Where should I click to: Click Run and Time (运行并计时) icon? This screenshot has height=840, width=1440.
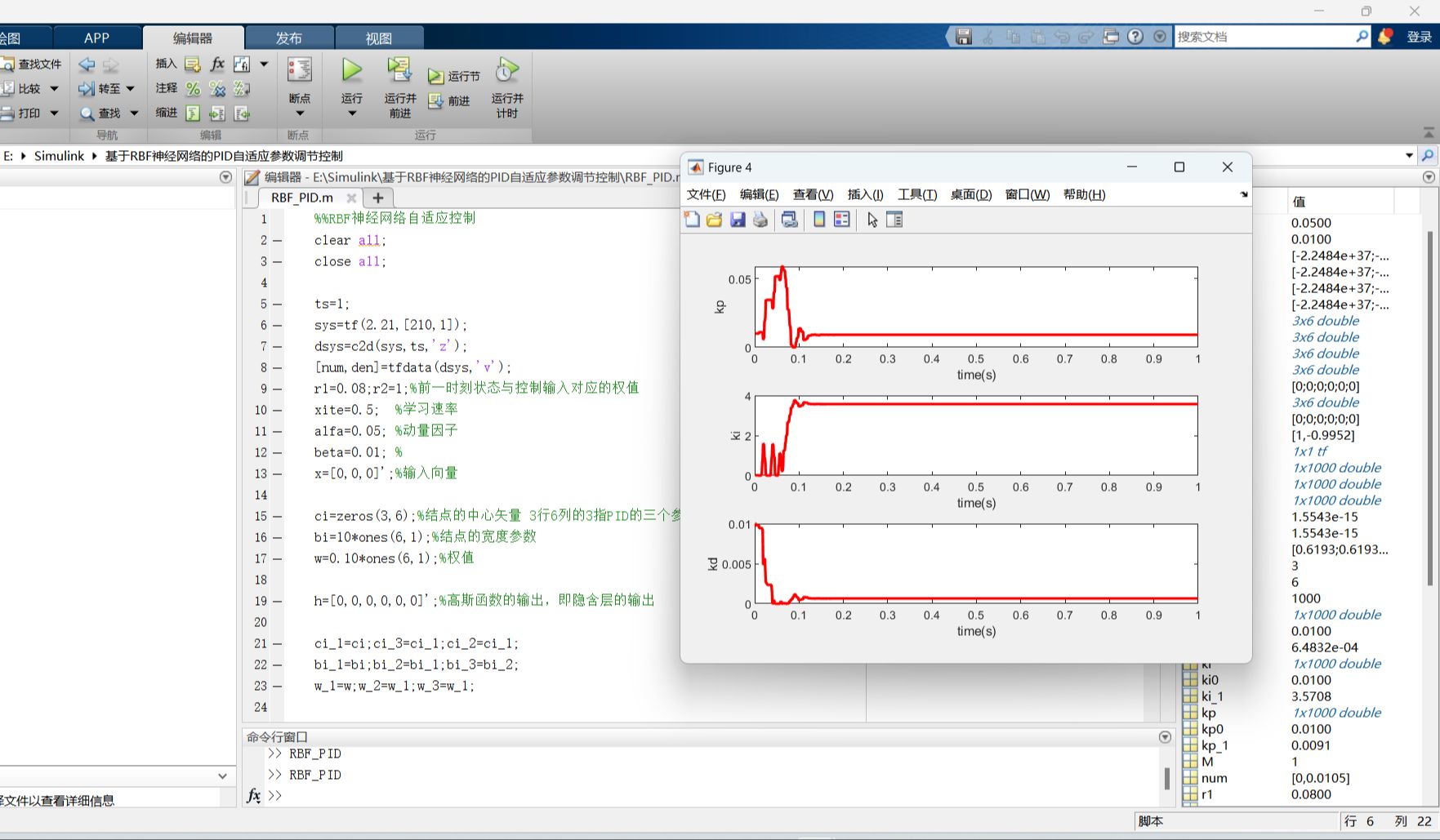tap(506, 71)
